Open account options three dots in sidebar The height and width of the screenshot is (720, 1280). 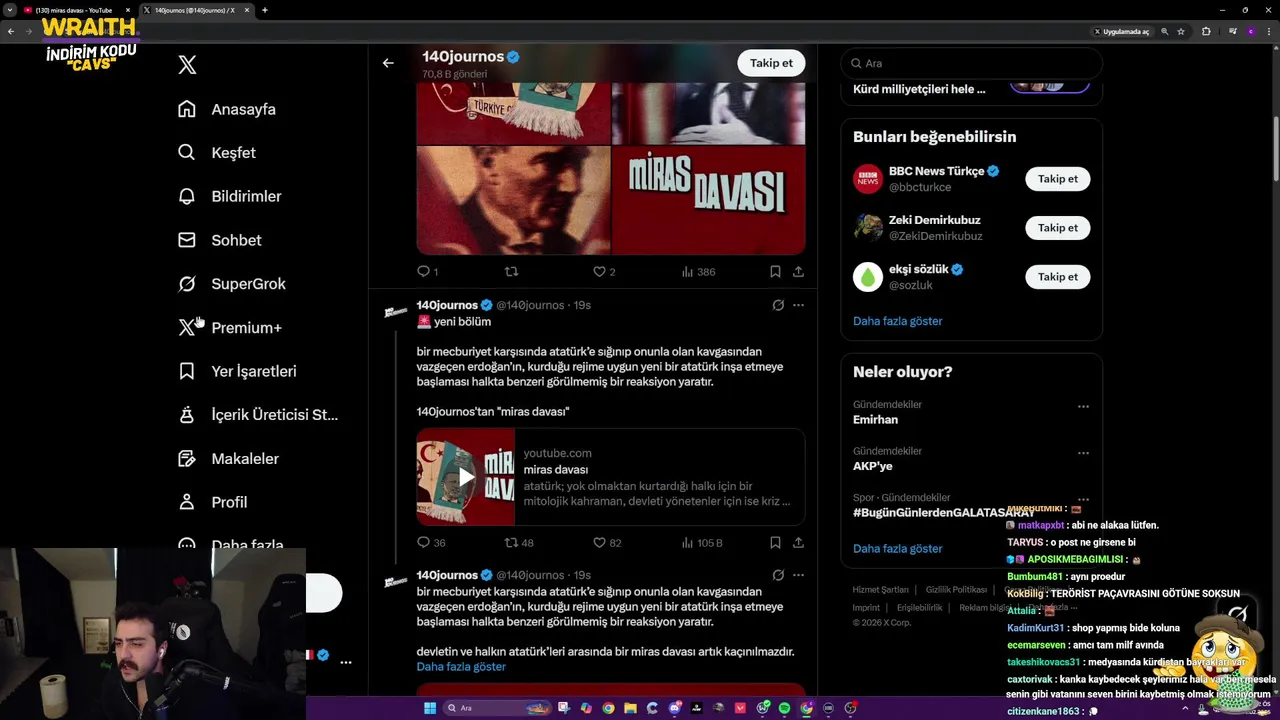pyautogui.click(x=345, y=662)
